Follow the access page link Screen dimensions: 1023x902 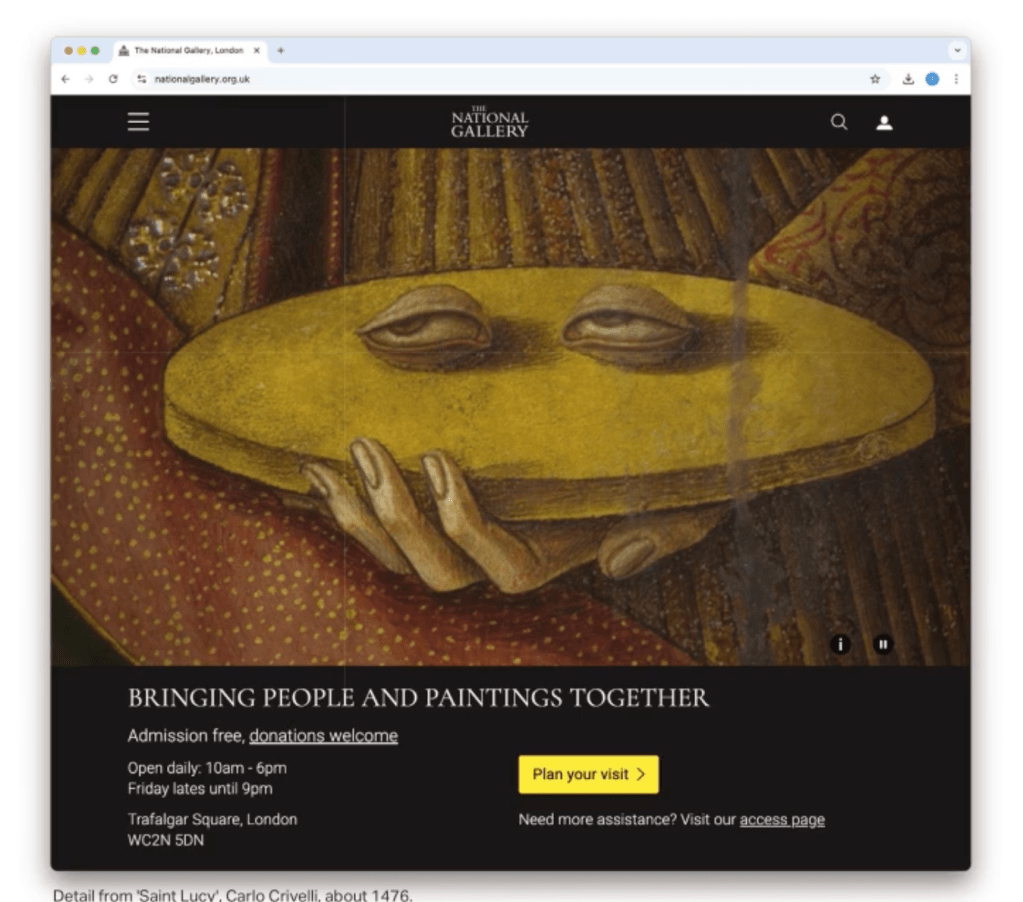coord(782,820)
